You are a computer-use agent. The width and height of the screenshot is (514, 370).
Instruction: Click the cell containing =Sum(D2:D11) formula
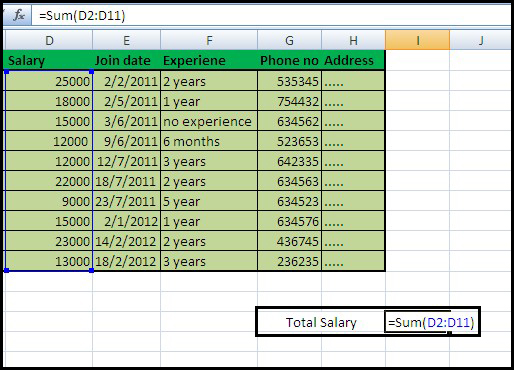(x=431, y=322)
